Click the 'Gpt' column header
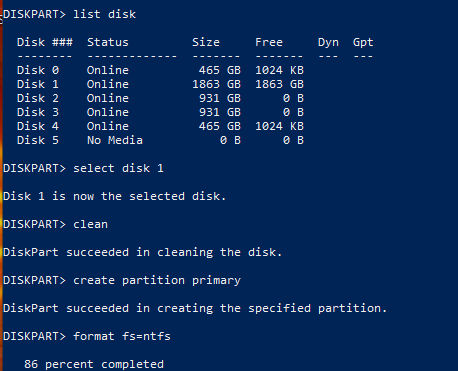458x371 pixels. pos(363,42)
